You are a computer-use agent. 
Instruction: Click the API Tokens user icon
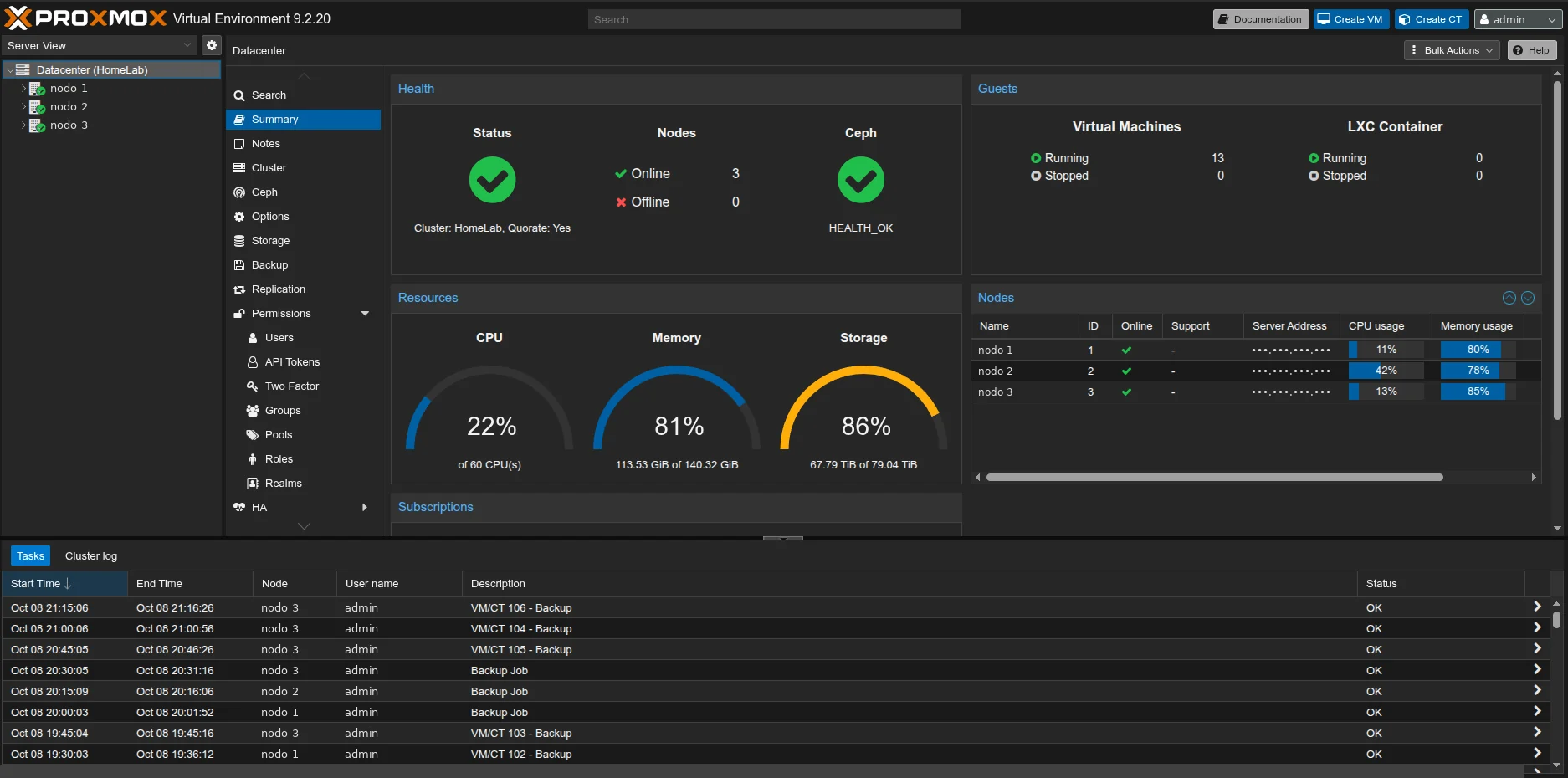253,362
